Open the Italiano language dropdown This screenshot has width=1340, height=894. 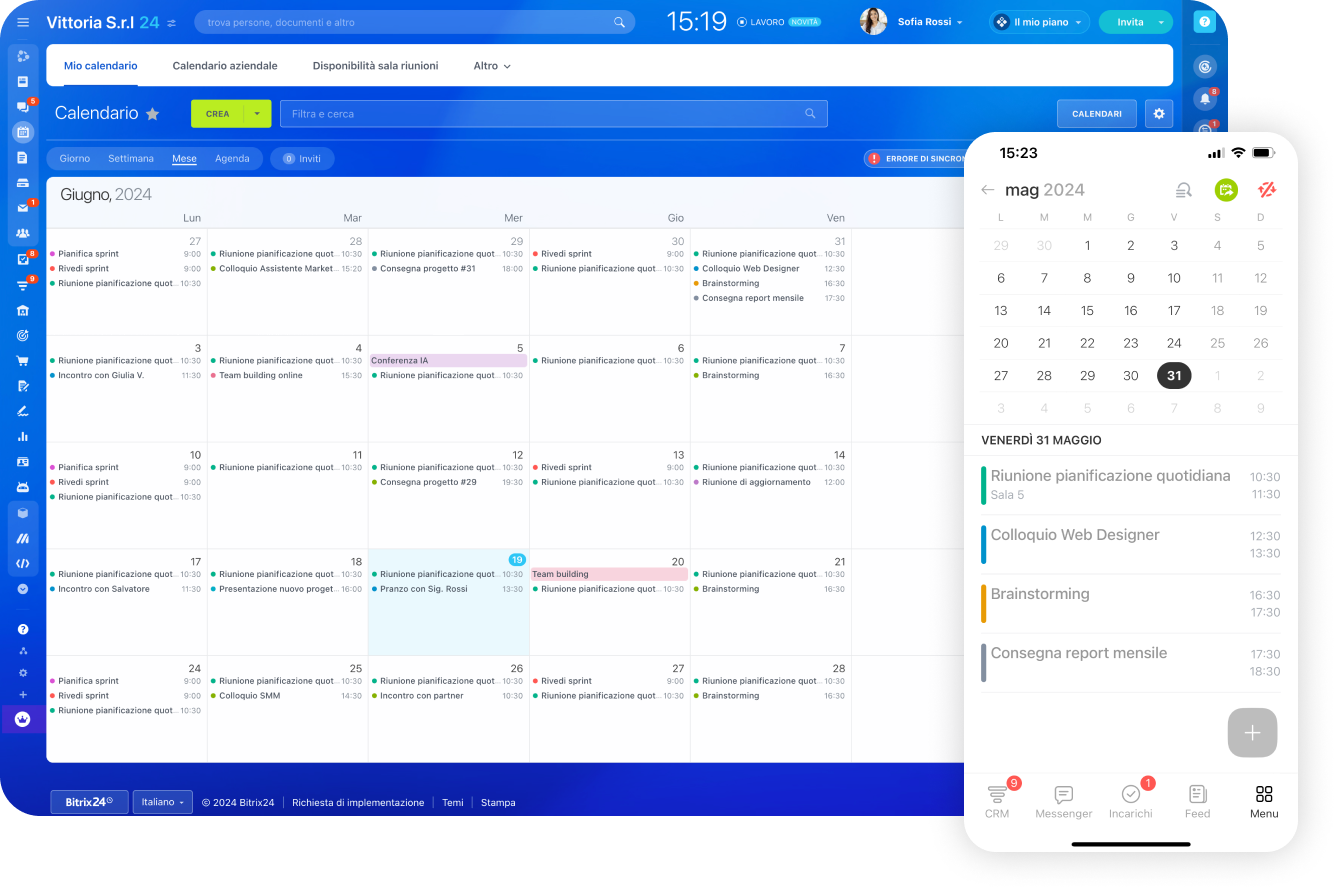tap(162, 802)
